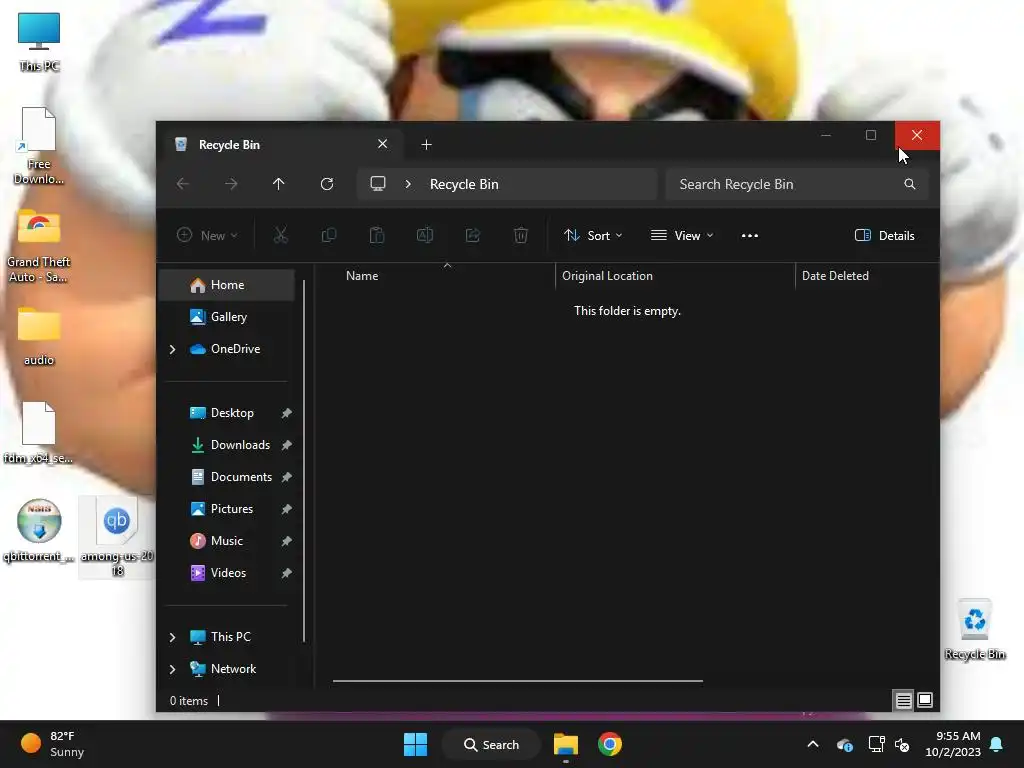This screenshot has width=1024, height=768.
Task: Click the Rename icon in toolbar
Action: coord(425,235)
